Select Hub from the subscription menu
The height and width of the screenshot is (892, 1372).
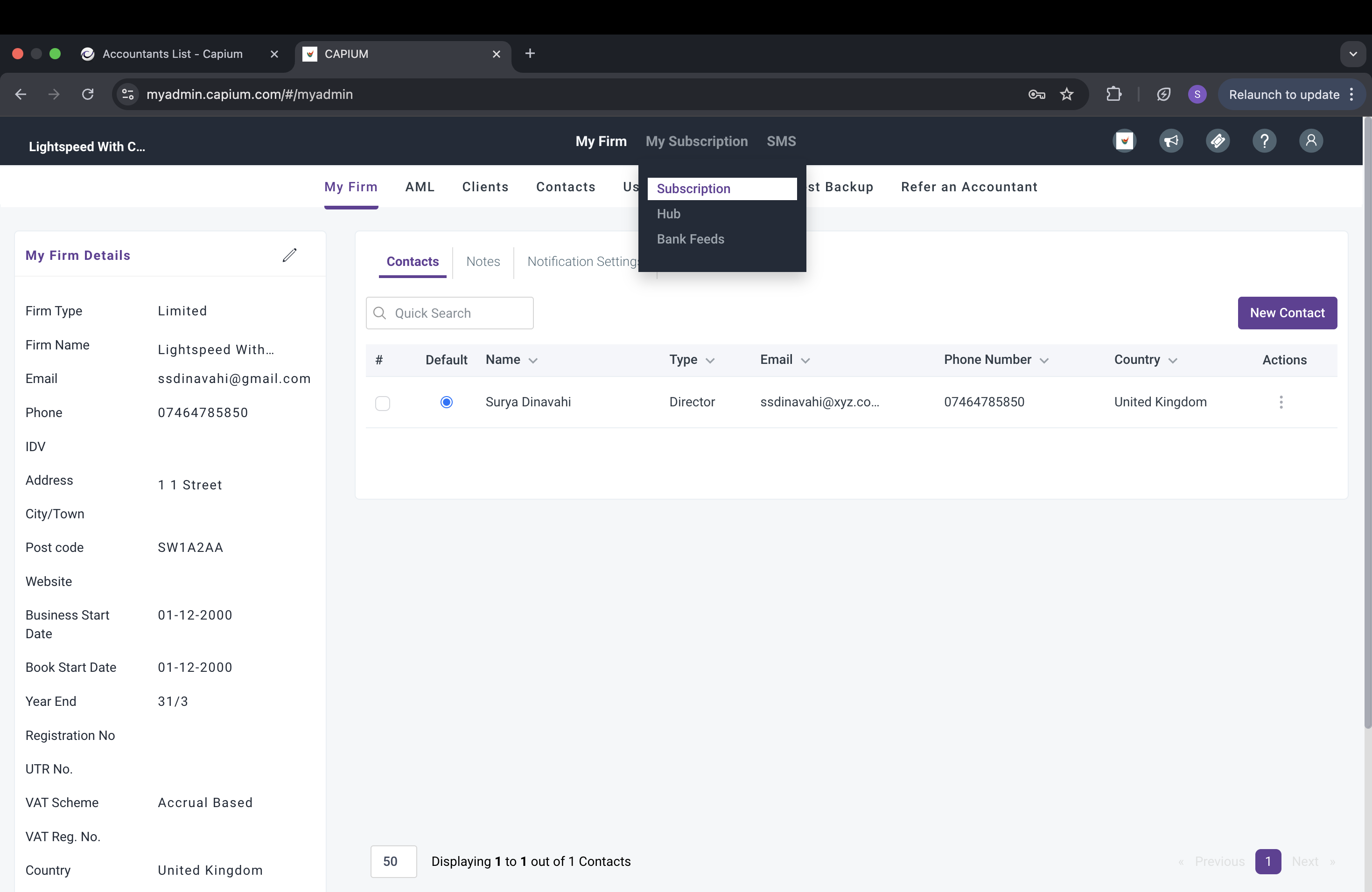tap(669, 214)
